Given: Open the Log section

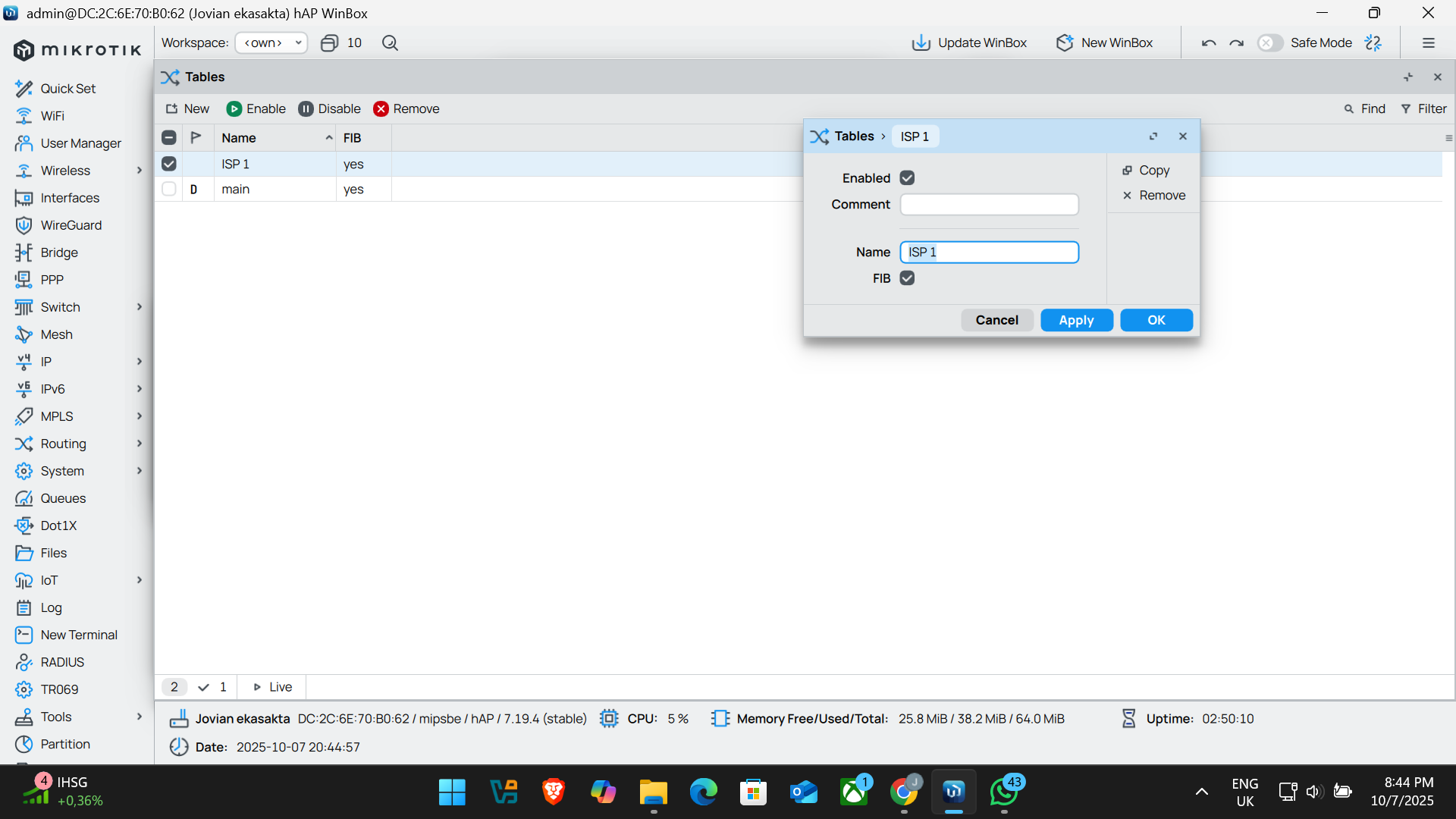Looking at the screenshot, I should (x=51, y=607).
